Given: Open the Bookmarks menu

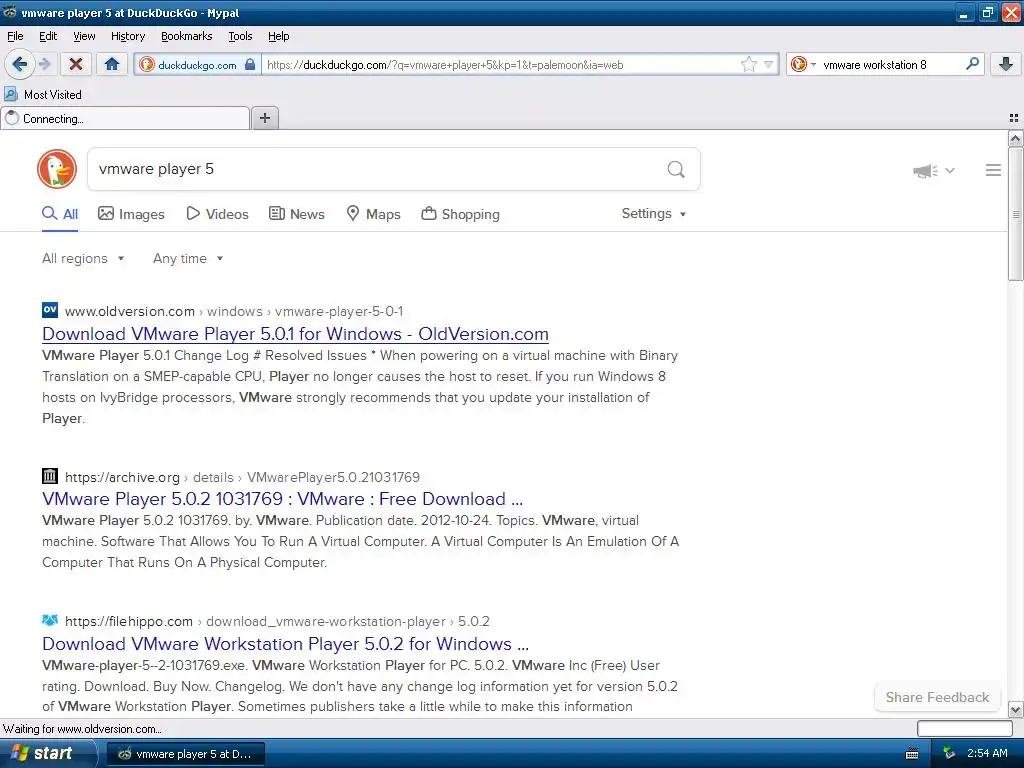Looking at the screenshot, I should pyautogui.click(x=187, y=36).
